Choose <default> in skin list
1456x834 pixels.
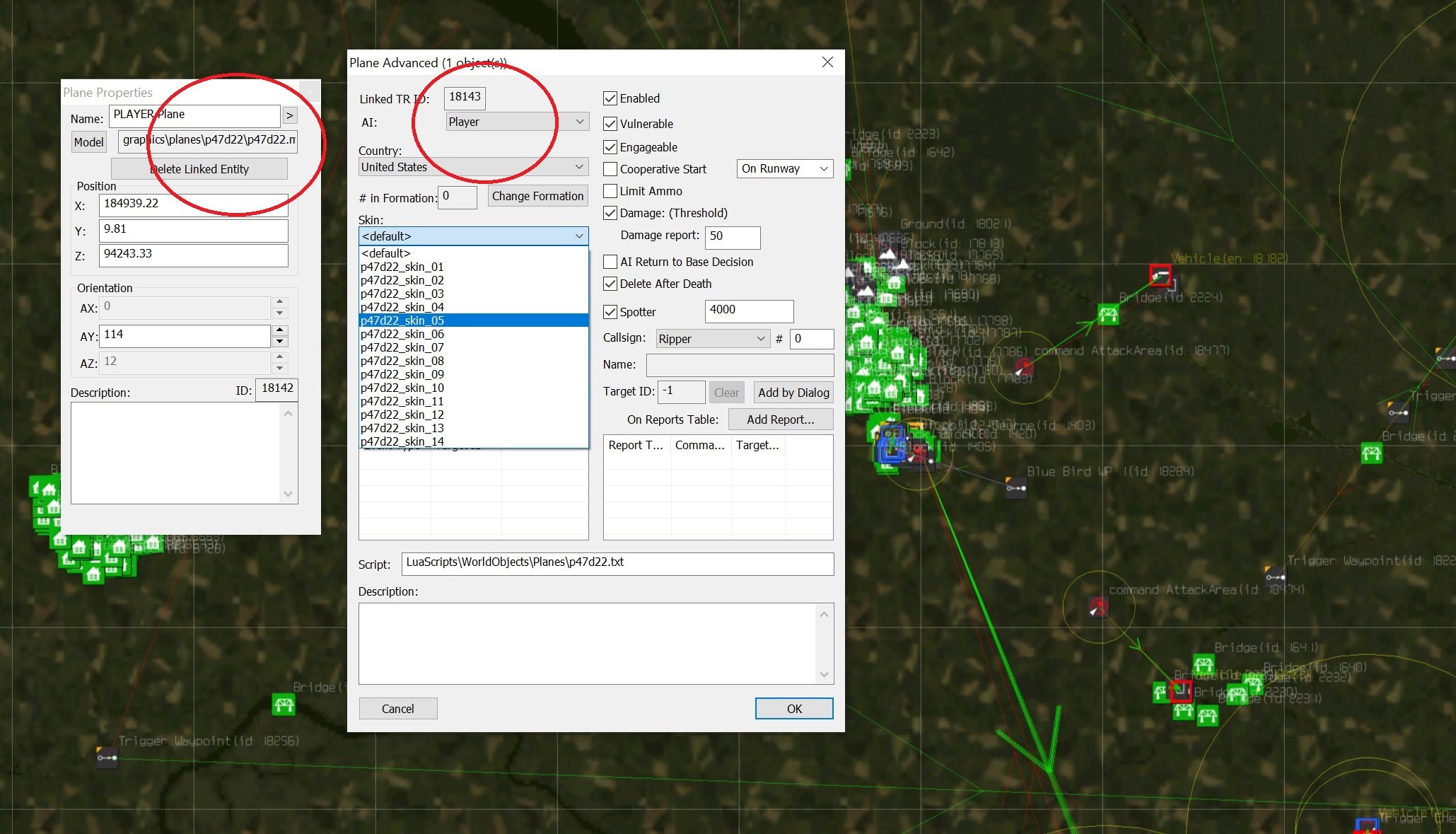[474, 253]
